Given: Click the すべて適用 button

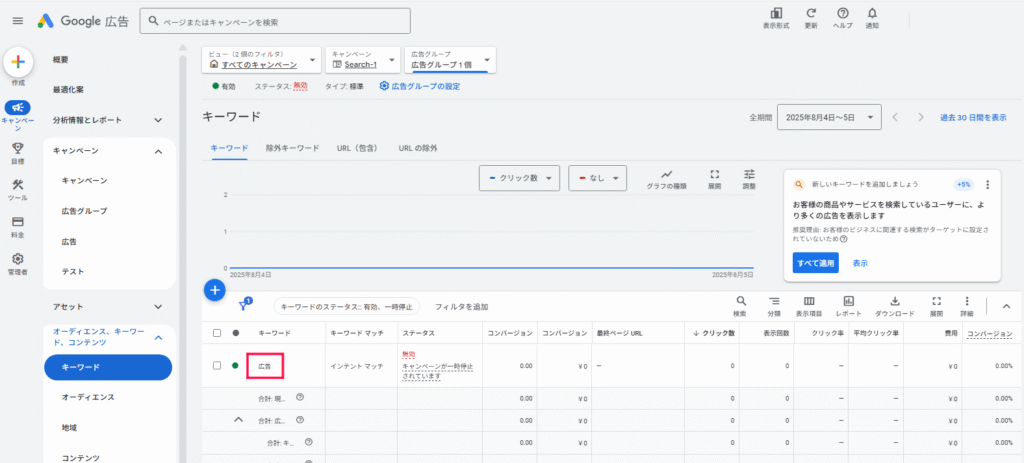Looking at the screenshot, I should (x=816, y=263).
